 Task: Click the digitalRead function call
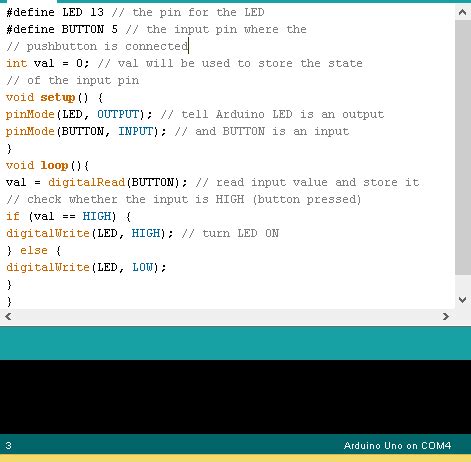[86, 182]
